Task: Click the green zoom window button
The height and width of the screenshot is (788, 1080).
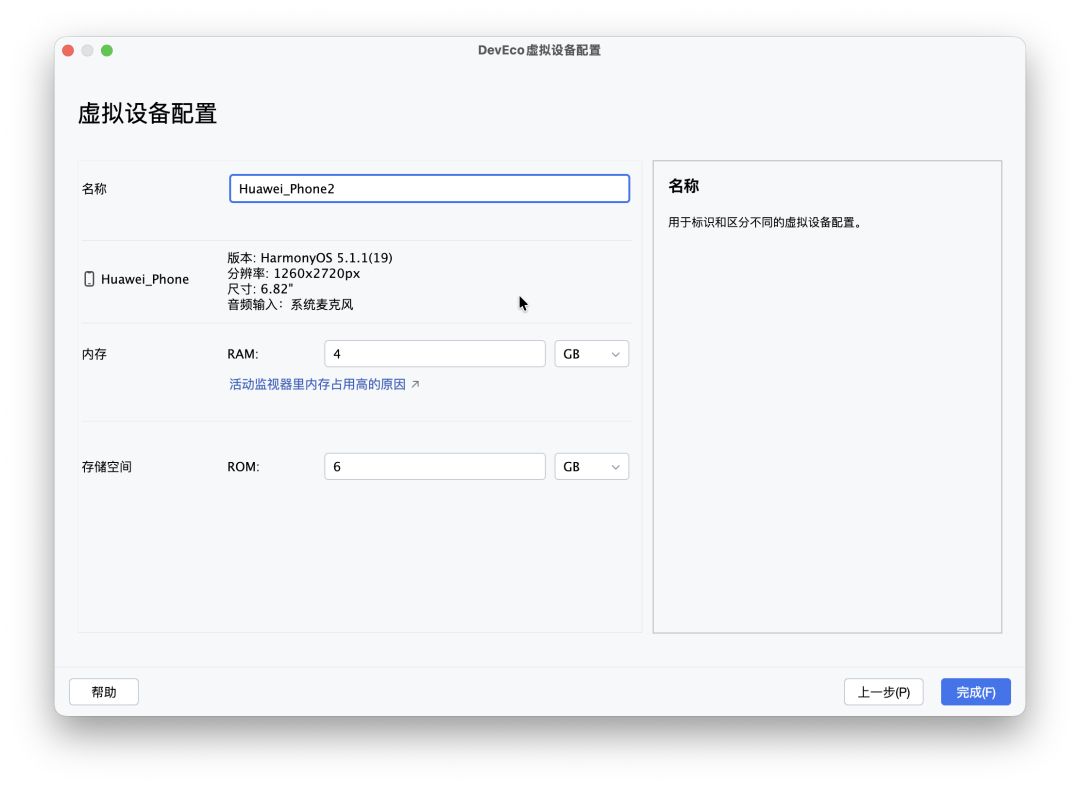Action: point(107,50)
